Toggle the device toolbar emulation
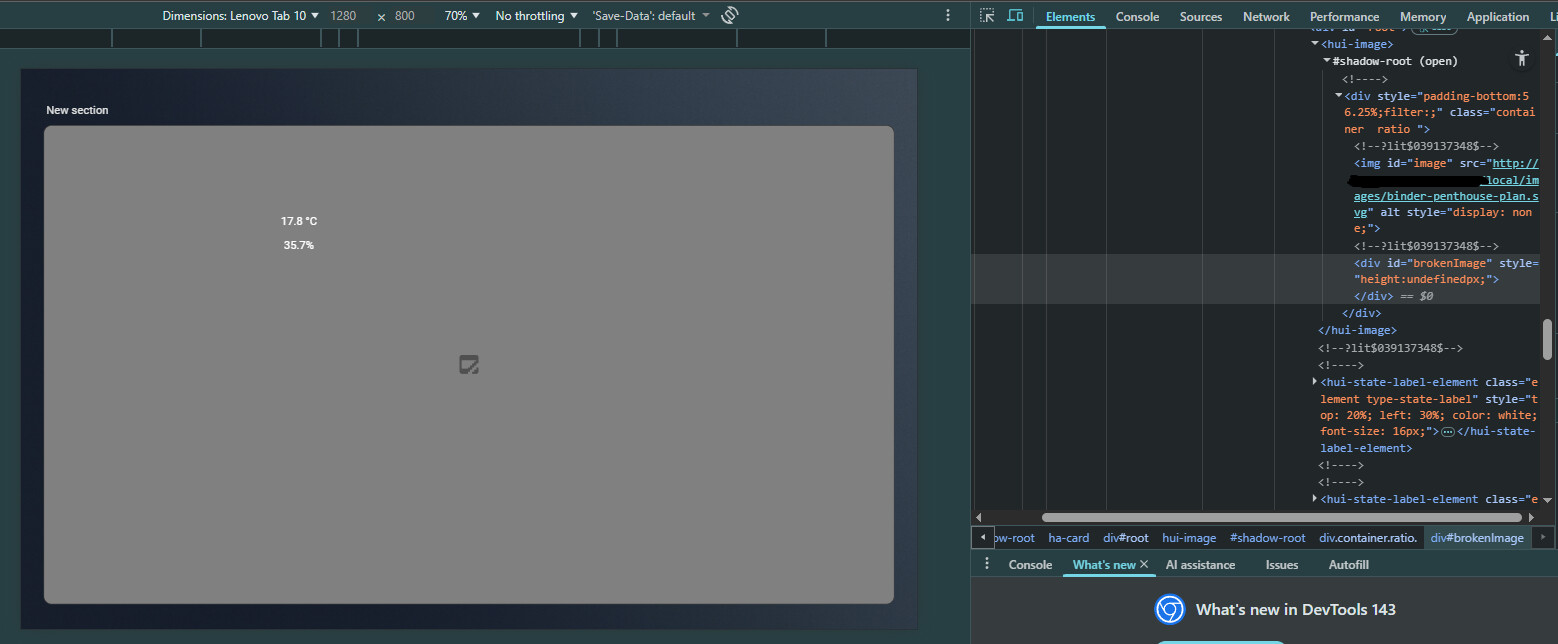Image resolution: width=1558 pixels, height=644 pixels. (x=1015, y=16)
